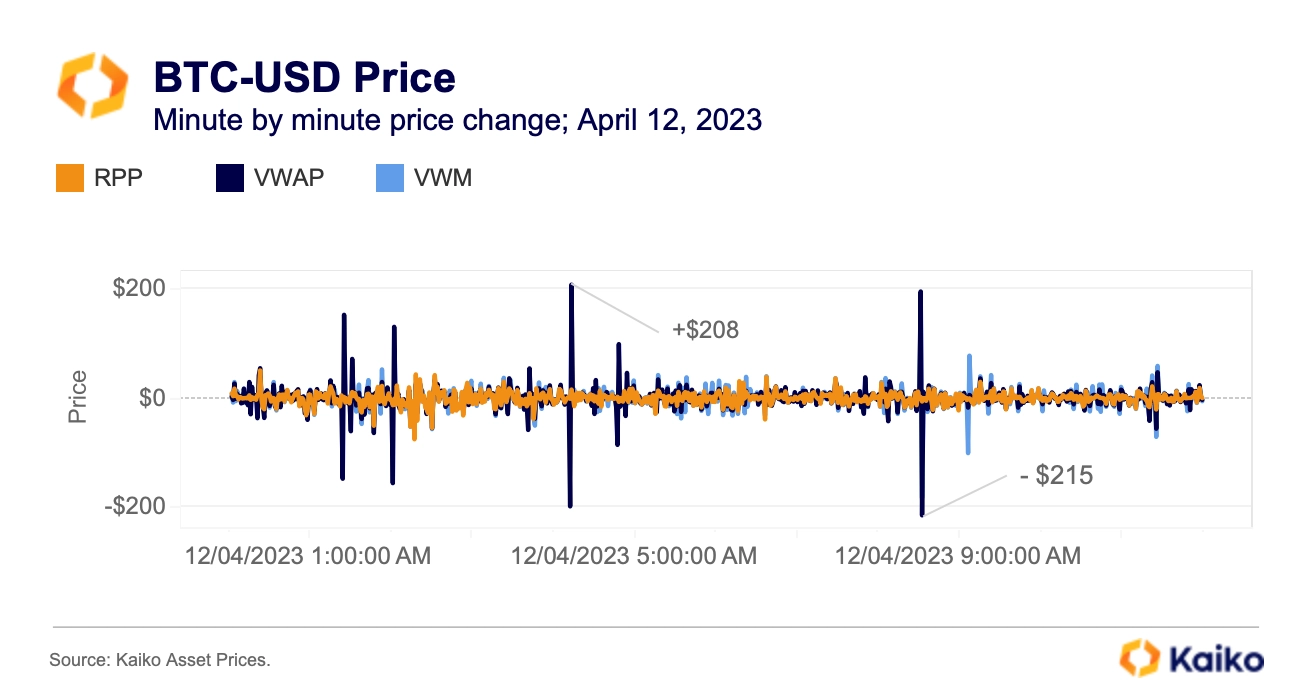Click the dark navy VWAP legend swatch
The height and width of the screenshot is (698, 1308).
pyautogui.click(x=229, y=179)
